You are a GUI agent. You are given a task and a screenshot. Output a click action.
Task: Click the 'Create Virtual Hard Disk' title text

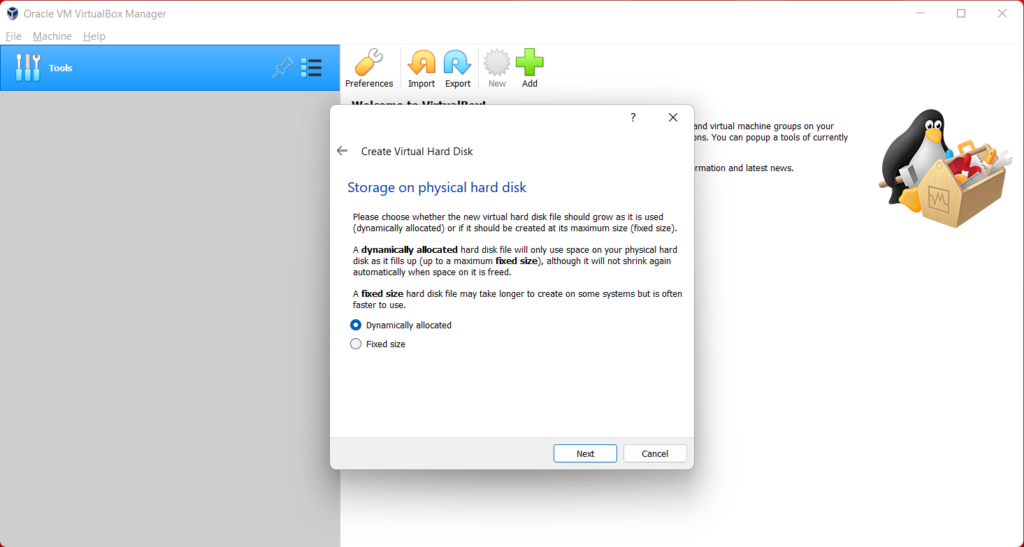(x=417, y=151)
